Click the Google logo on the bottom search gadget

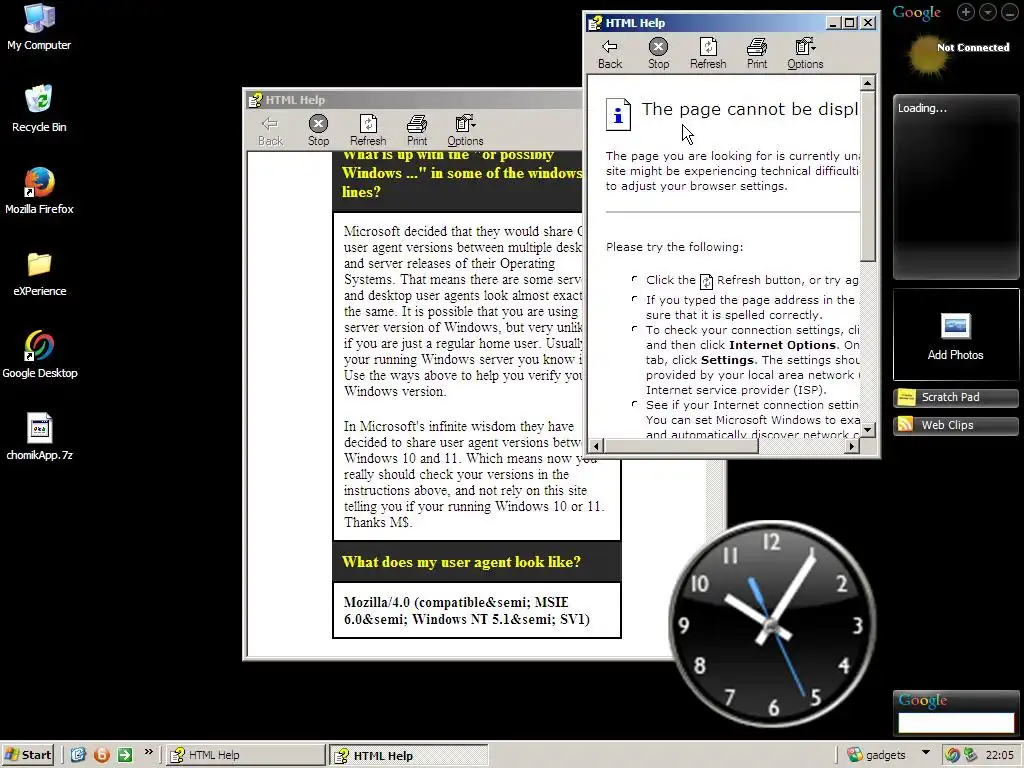(923, 701)
